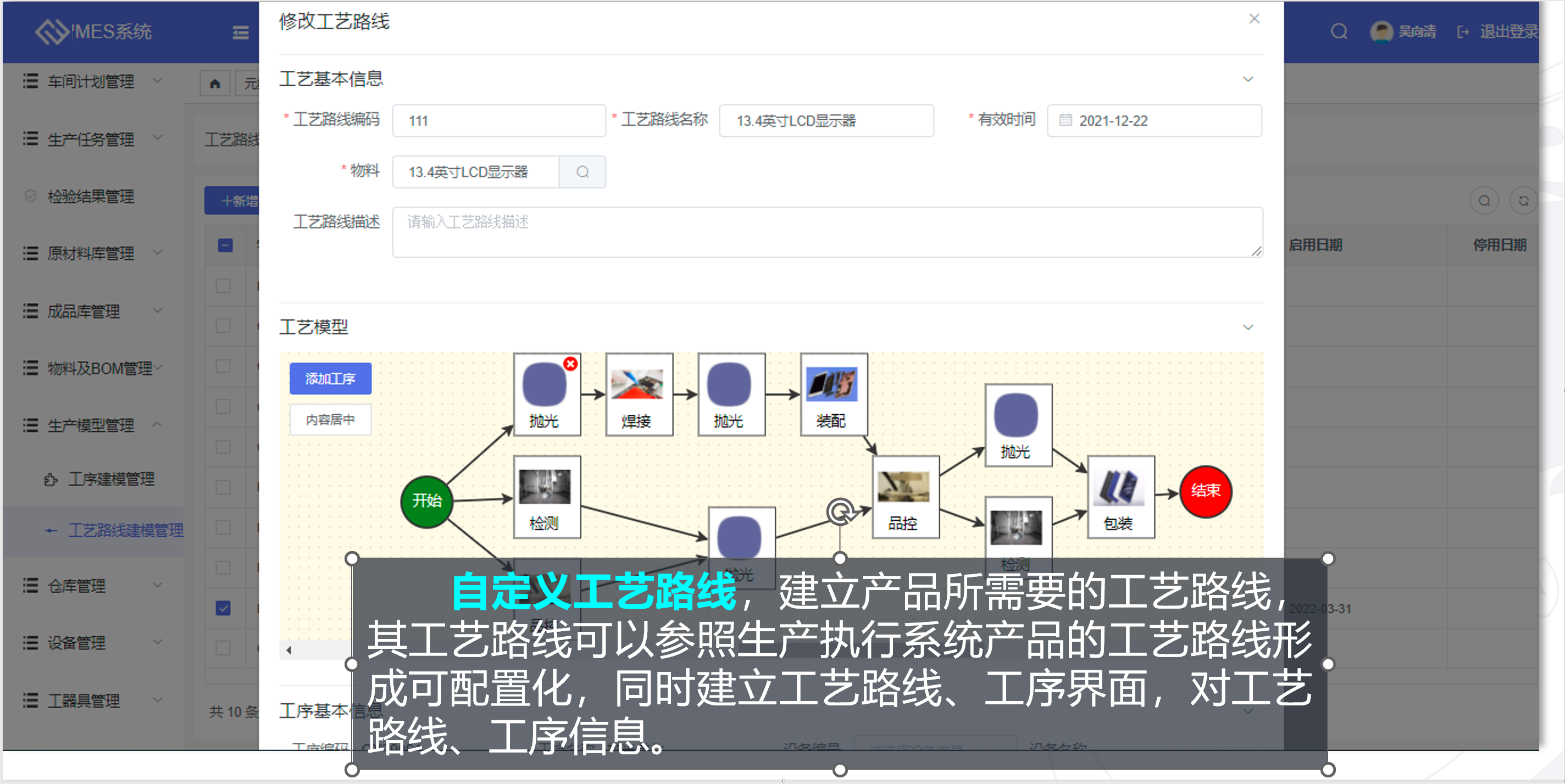
Task: Select the 抛光 node after 焊接
Action: click(731, 394)
